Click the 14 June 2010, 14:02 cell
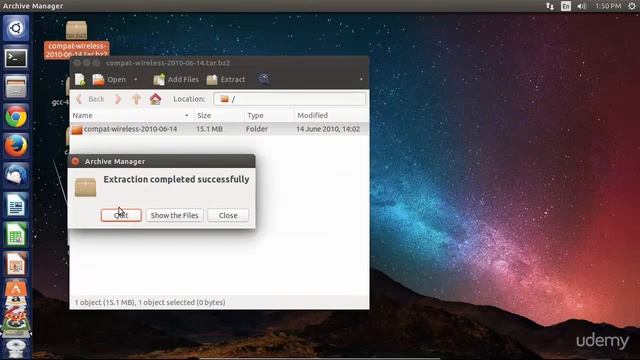Screen dimensions: 640x360 tap(328, 129)
